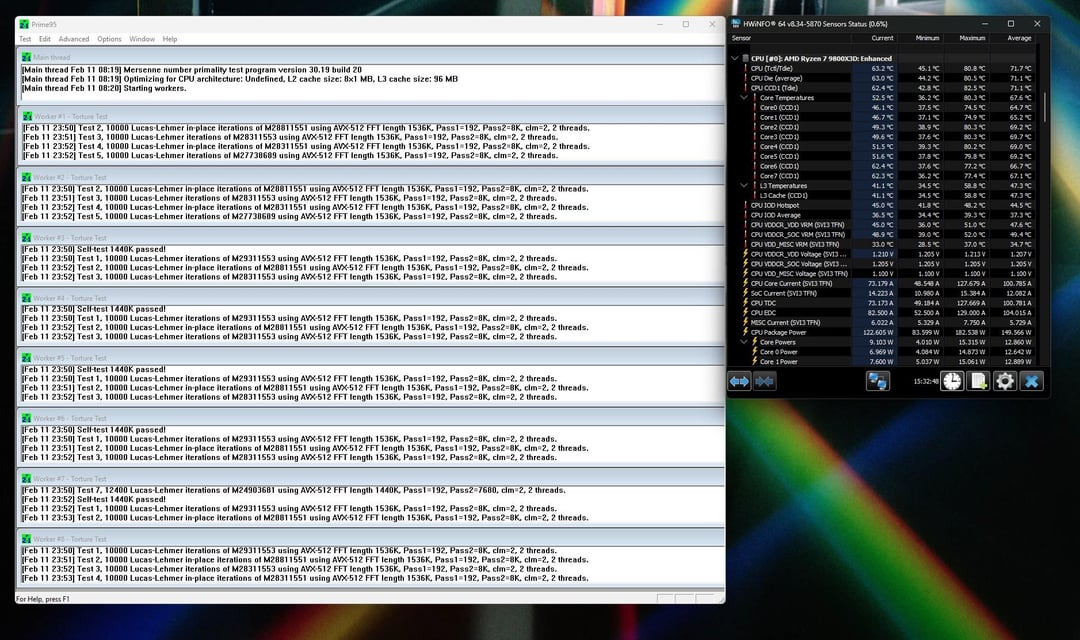
Task: Reset sensor values with the clock icon
Action: (952, 381)
